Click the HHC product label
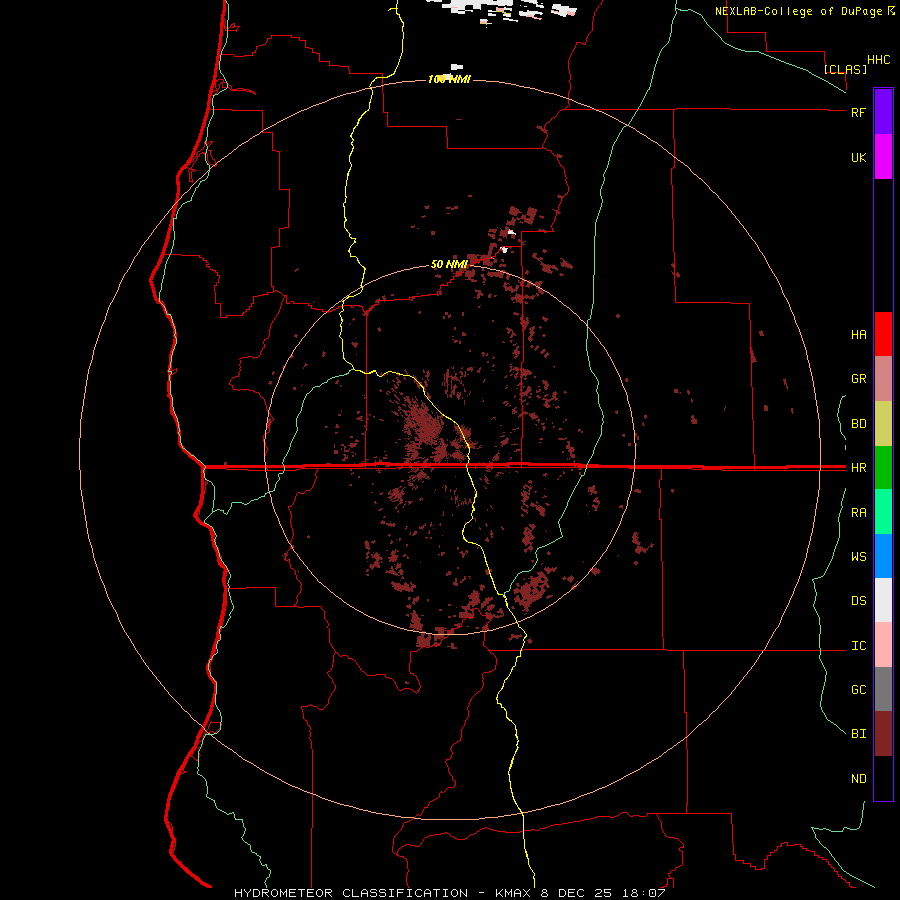 (x=879, y=60)
